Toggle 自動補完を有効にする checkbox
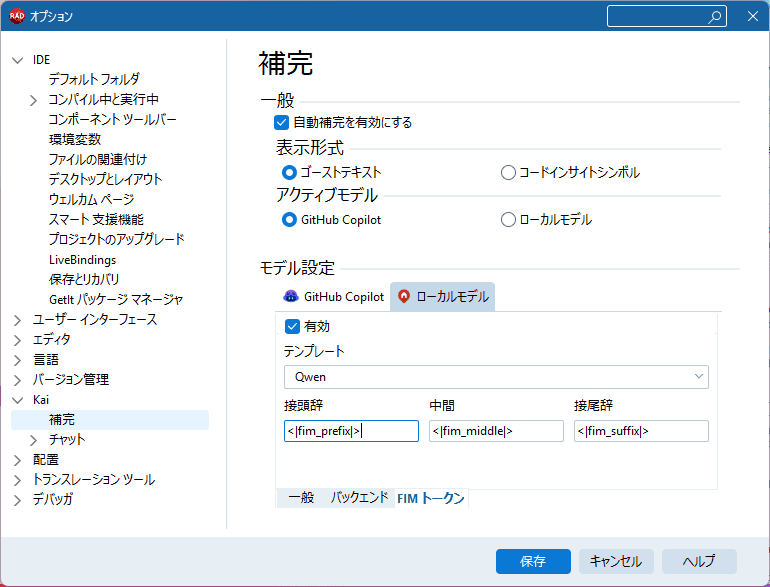The height and width of the screenshot is (587, 770). [281, 122]
